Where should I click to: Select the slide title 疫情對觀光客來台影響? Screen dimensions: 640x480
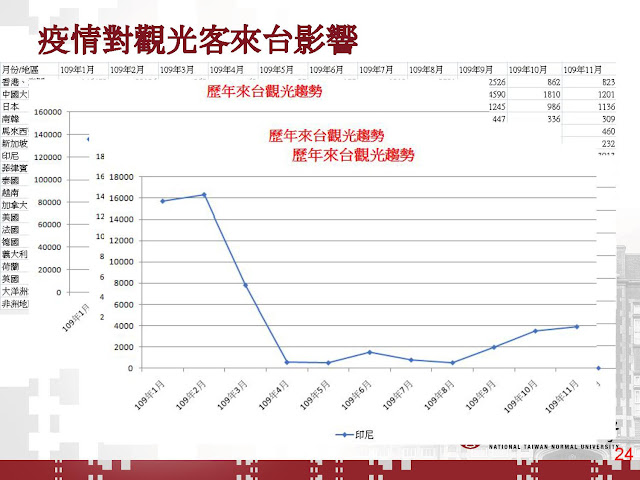tap(198, 40)
